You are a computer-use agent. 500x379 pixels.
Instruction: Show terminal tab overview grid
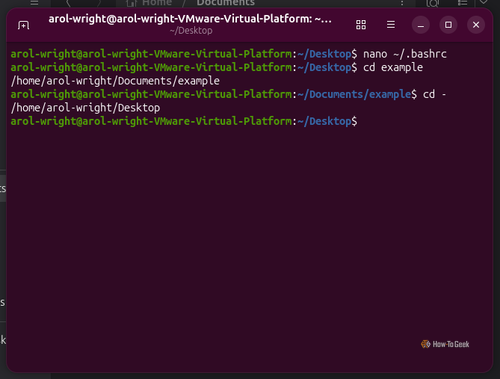click(361, 25)
